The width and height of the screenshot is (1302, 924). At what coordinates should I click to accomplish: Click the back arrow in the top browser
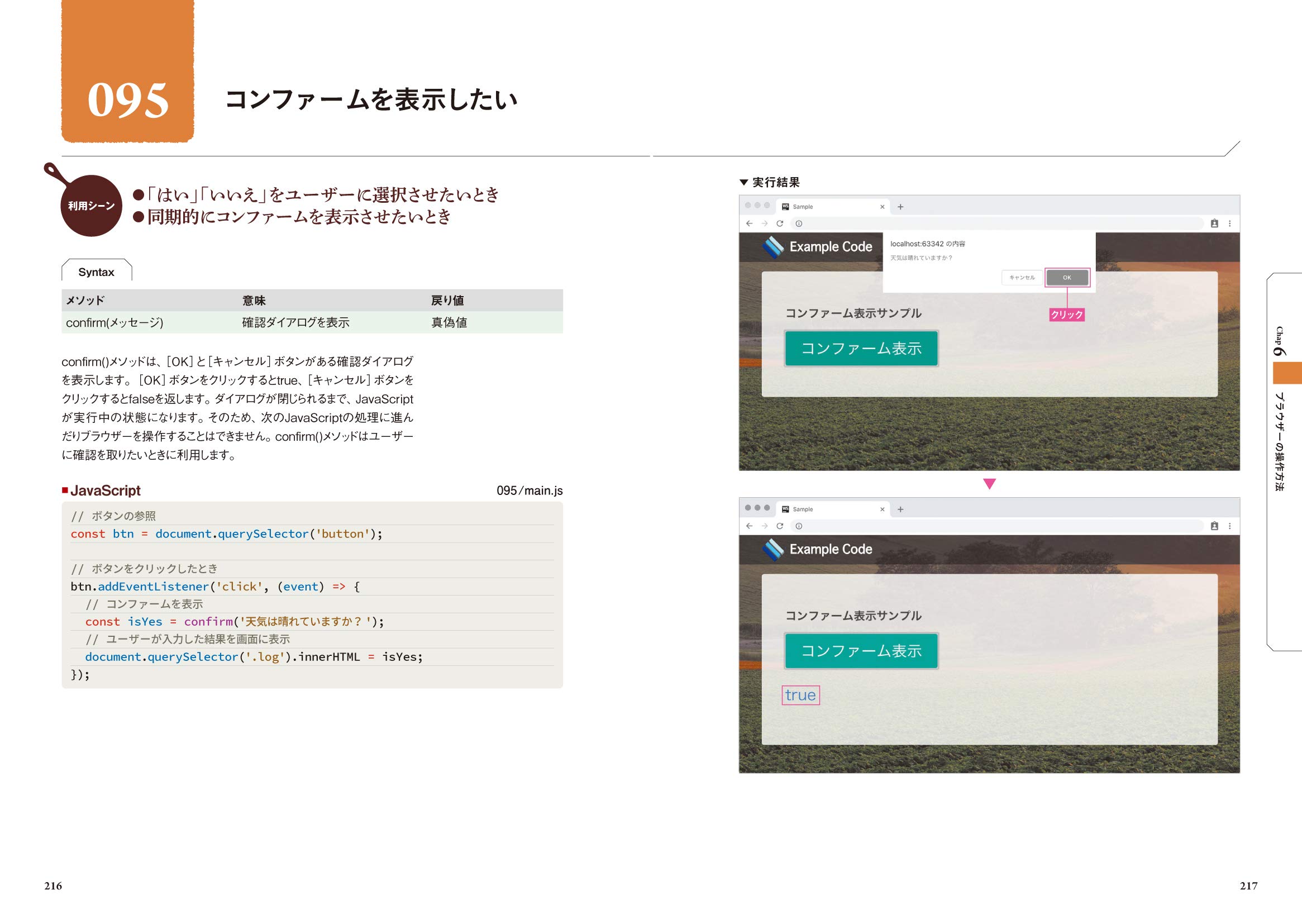pyautogui.click(x=749, y=223)
